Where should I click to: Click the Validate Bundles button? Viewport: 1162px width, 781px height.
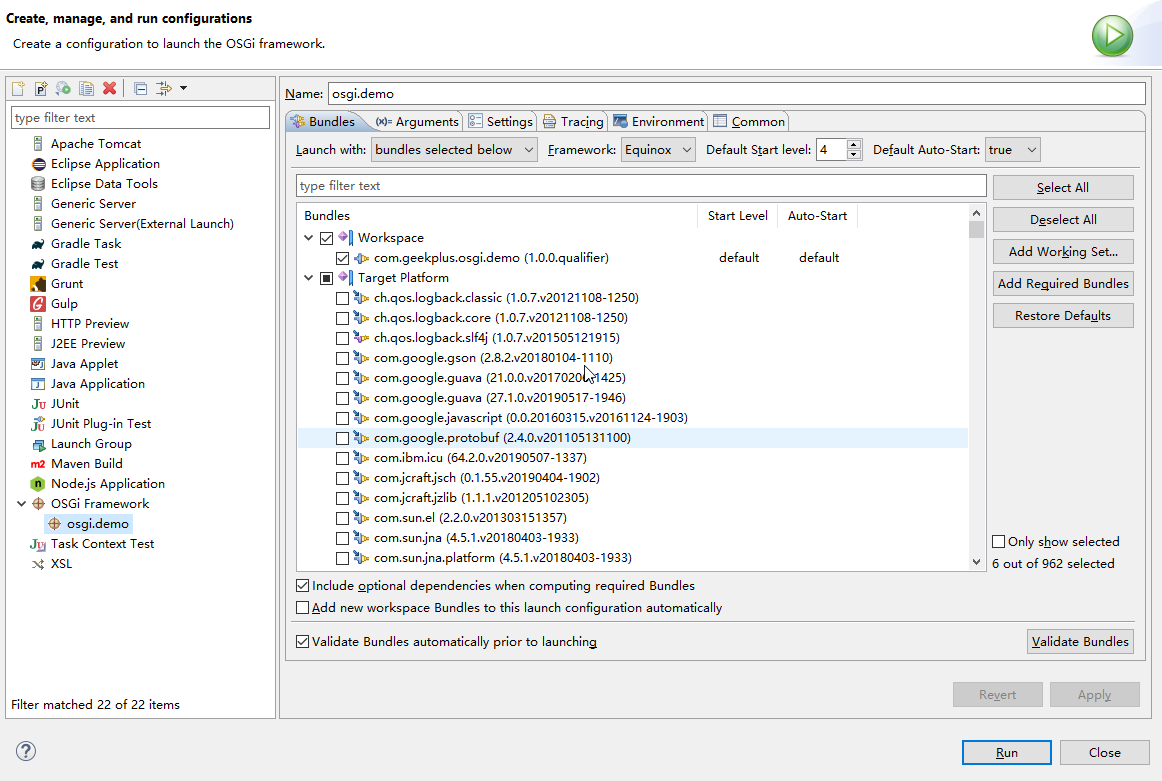[x=1080, y=642]
